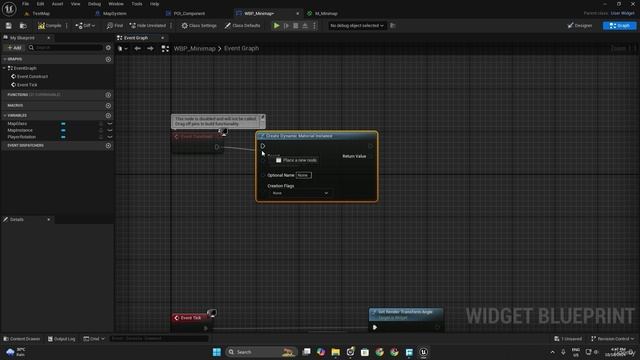This screenshot has height=360, width=640.
Task: Navigate back in graph history
Action: 138,49
